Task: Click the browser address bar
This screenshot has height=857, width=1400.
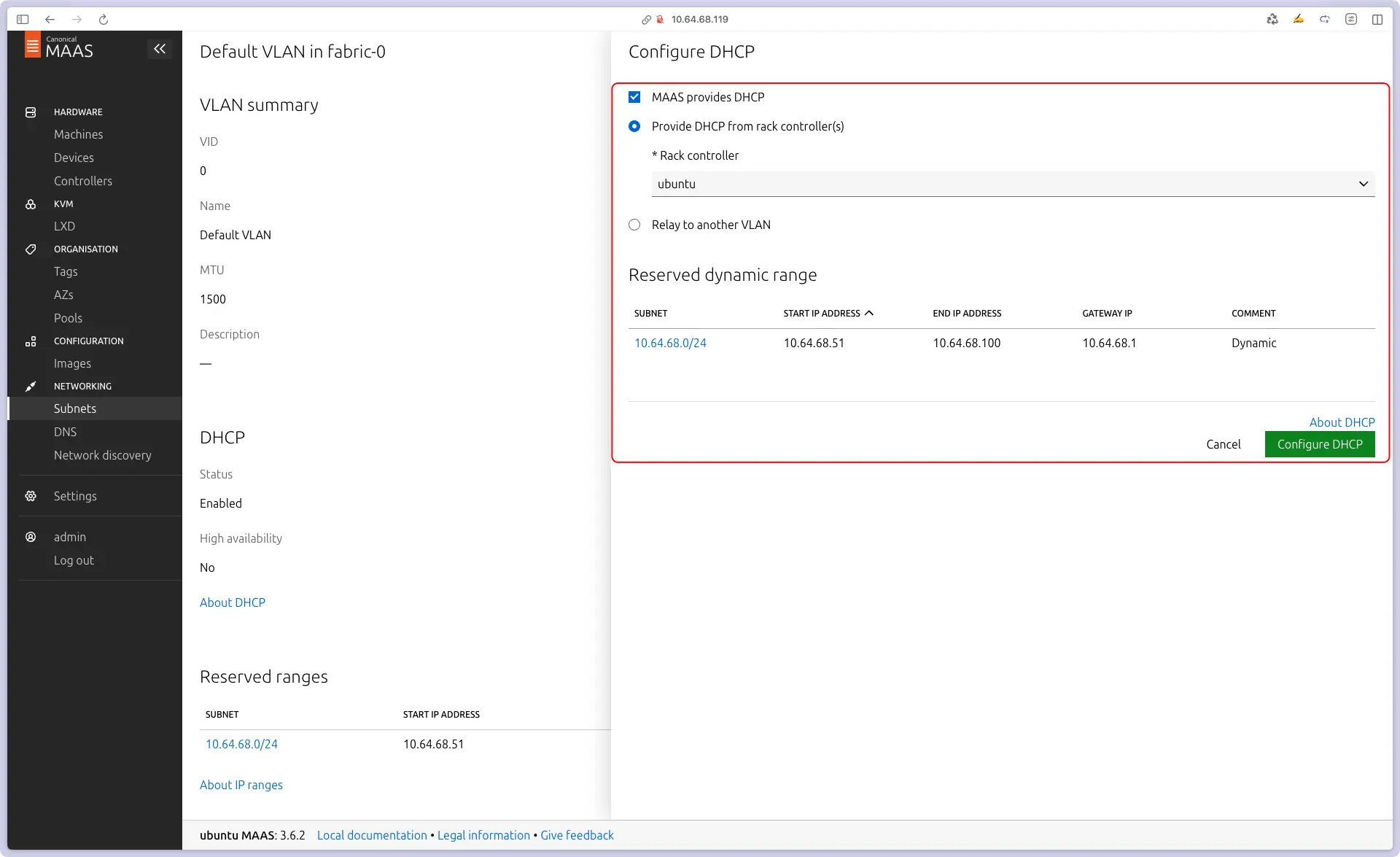Action: [x=699, y=20]
